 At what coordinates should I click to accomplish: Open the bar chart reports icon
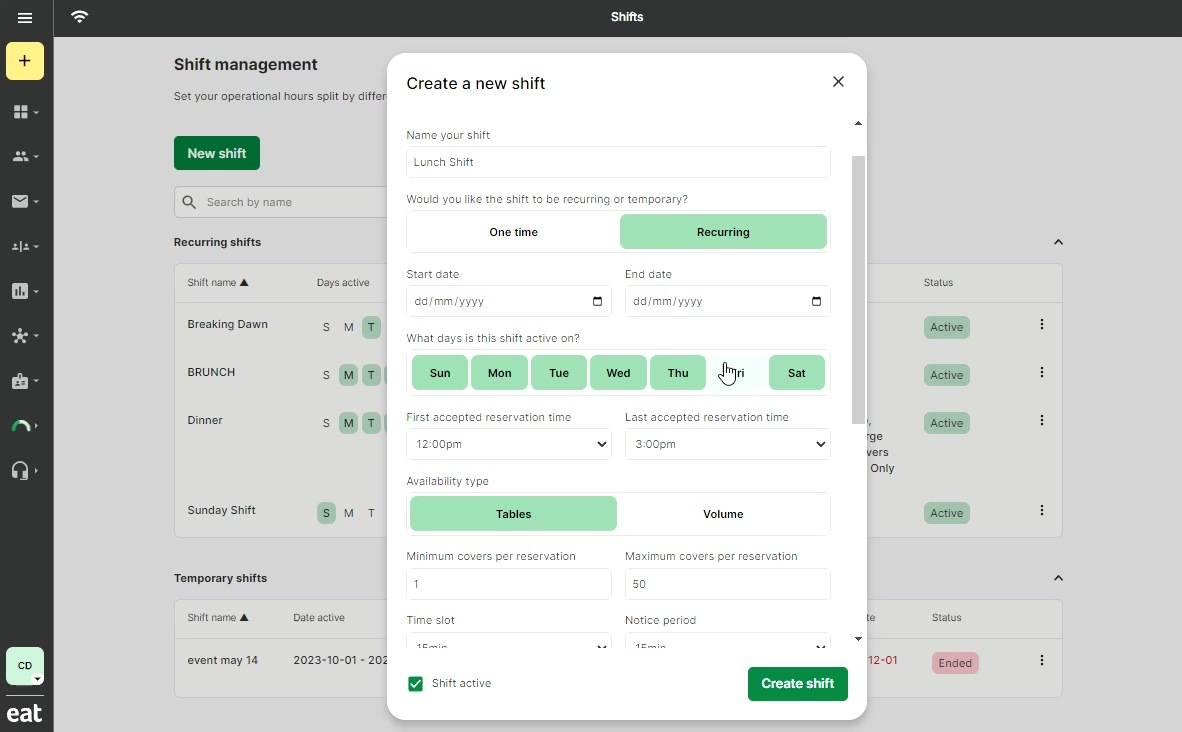tap(21, 291)
